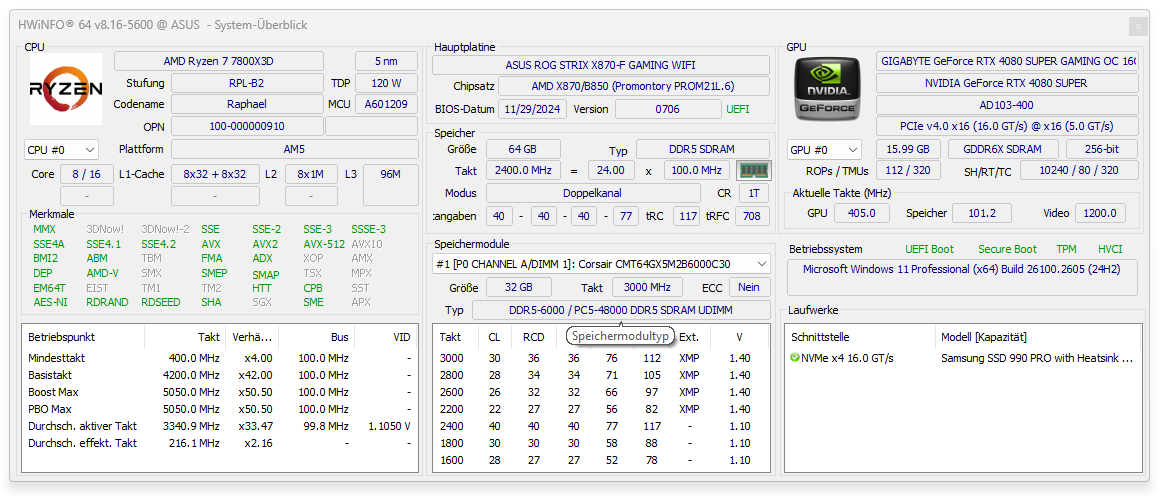Click the BIOS date 11/29/2024 field
Viewport: 1172px width, 496px height.
(532, 109)
